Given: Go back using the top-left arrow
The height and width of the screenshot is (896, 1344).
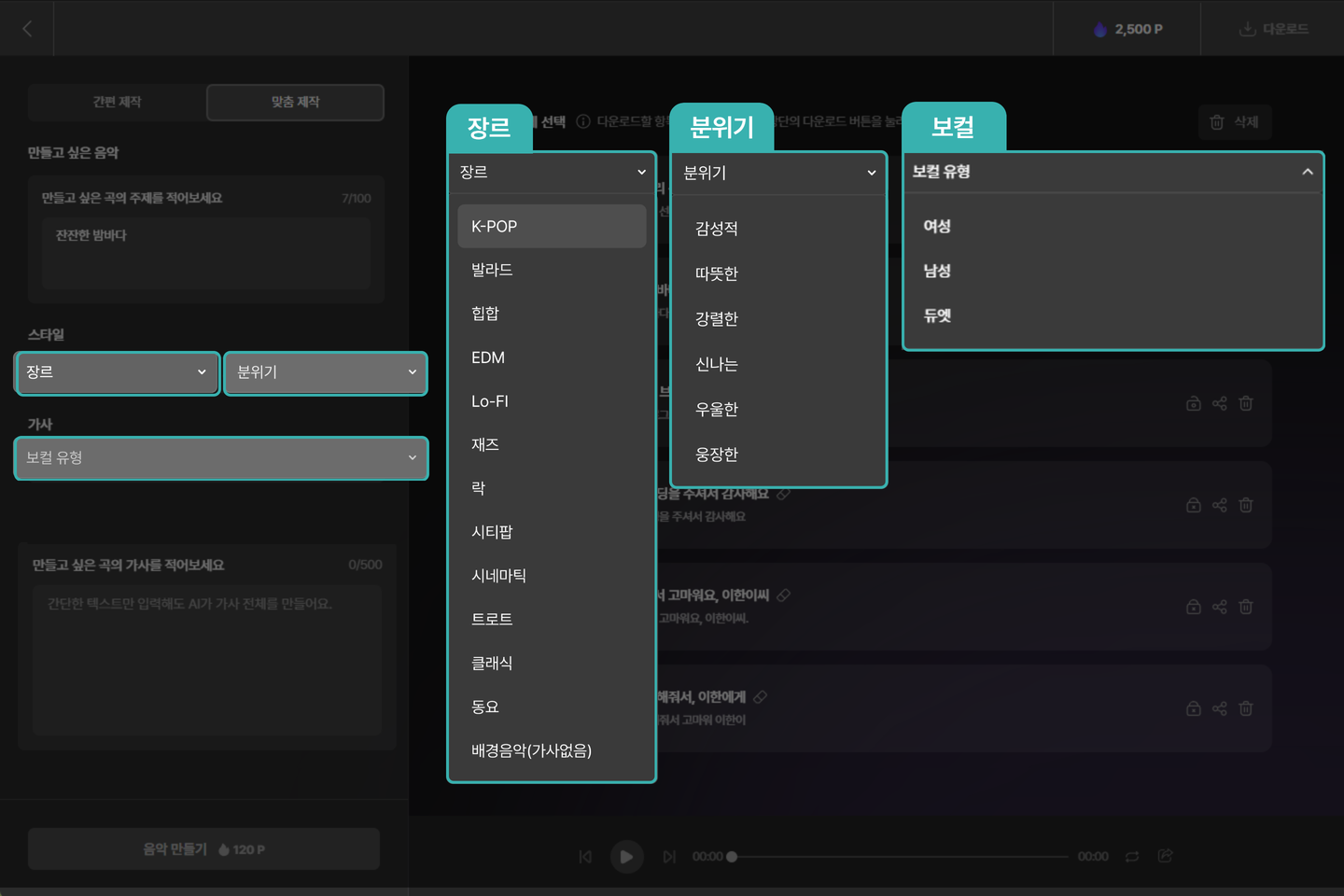Looking at the screenshot, I should pos(27,29).
